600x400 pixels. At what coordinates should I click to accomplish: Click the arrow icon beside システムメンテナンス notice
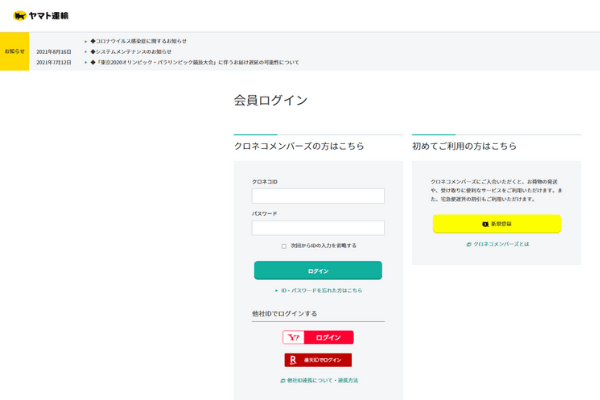86,52
